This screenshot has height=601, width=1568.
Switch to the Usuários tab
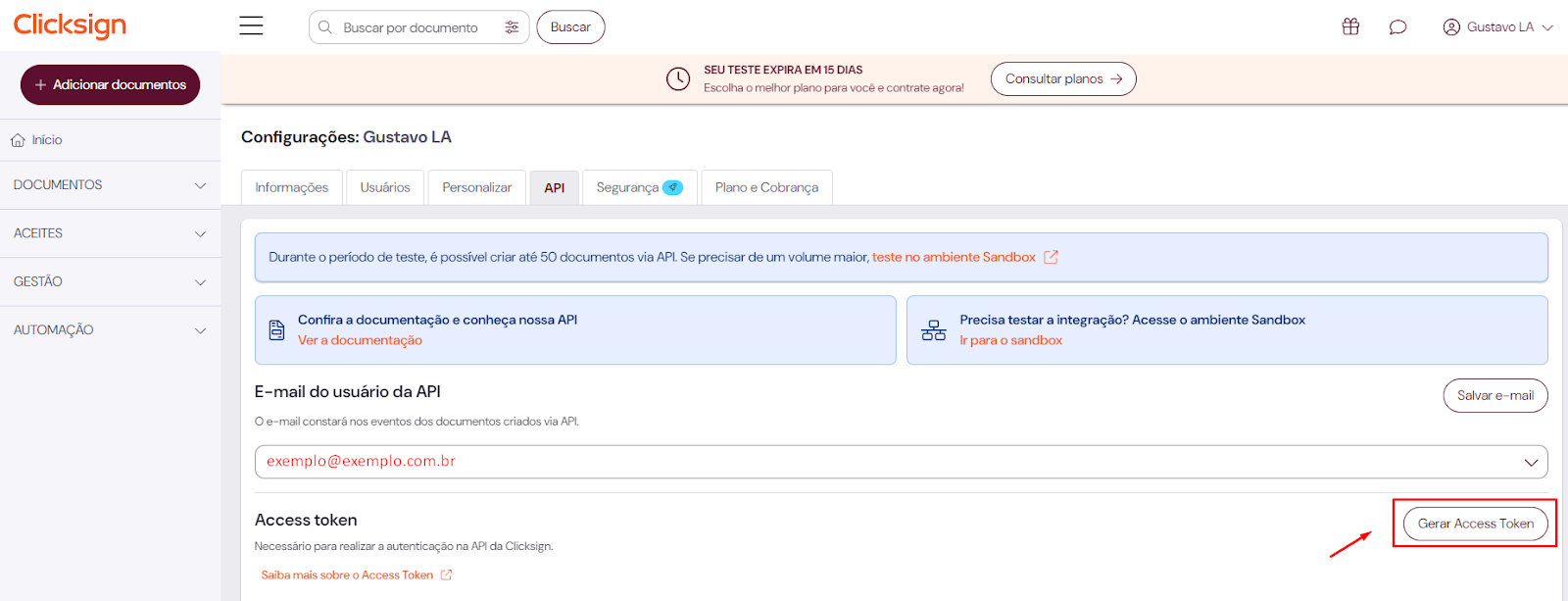coord(385,187)
